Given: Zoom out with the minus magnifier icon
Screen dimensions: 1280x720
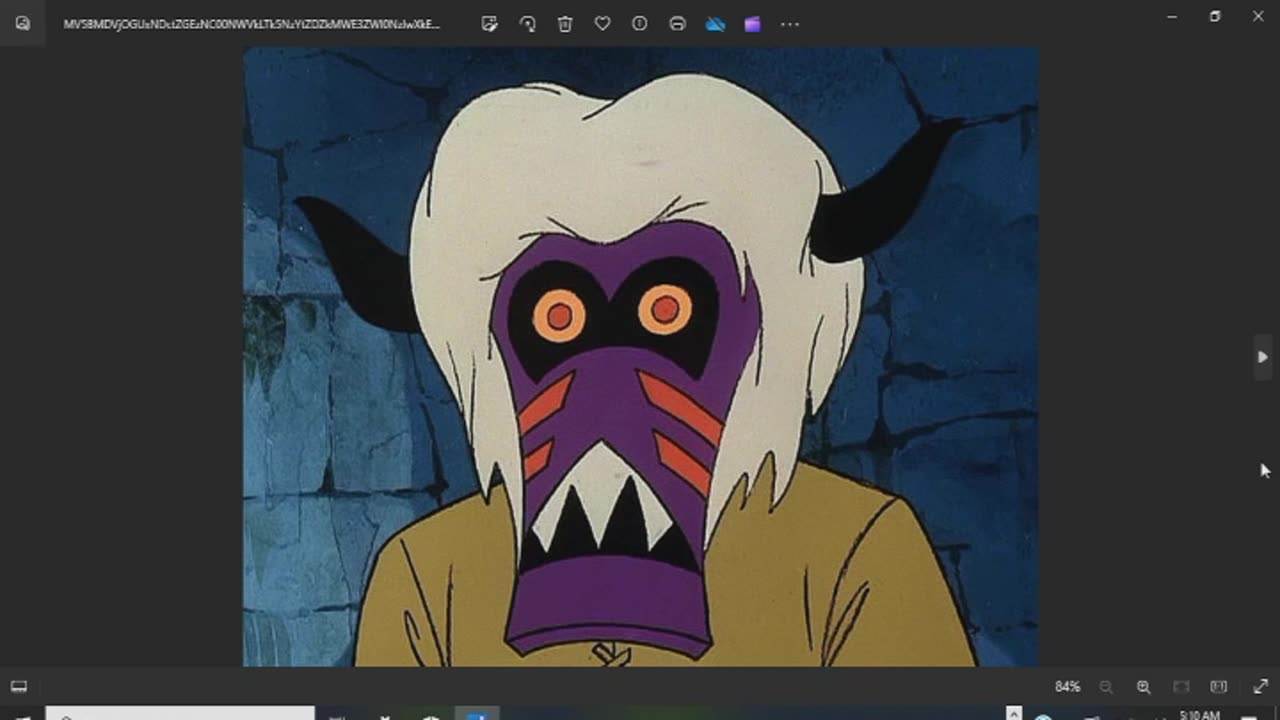Looking at the screenshot, I should click(1106, 687).
